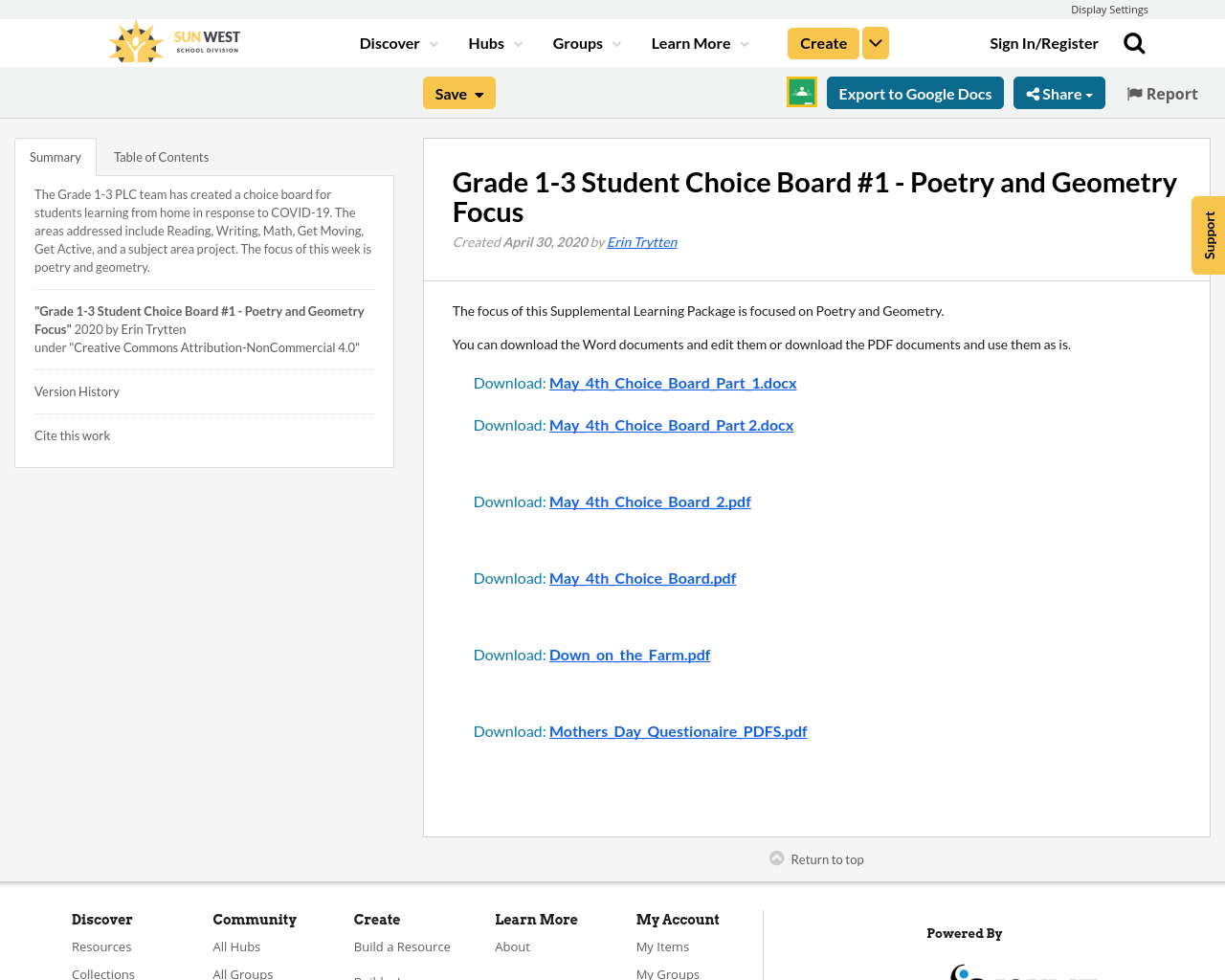Open Version History
The height and width of the screenshot is (980, 1225).
(77, 390)
